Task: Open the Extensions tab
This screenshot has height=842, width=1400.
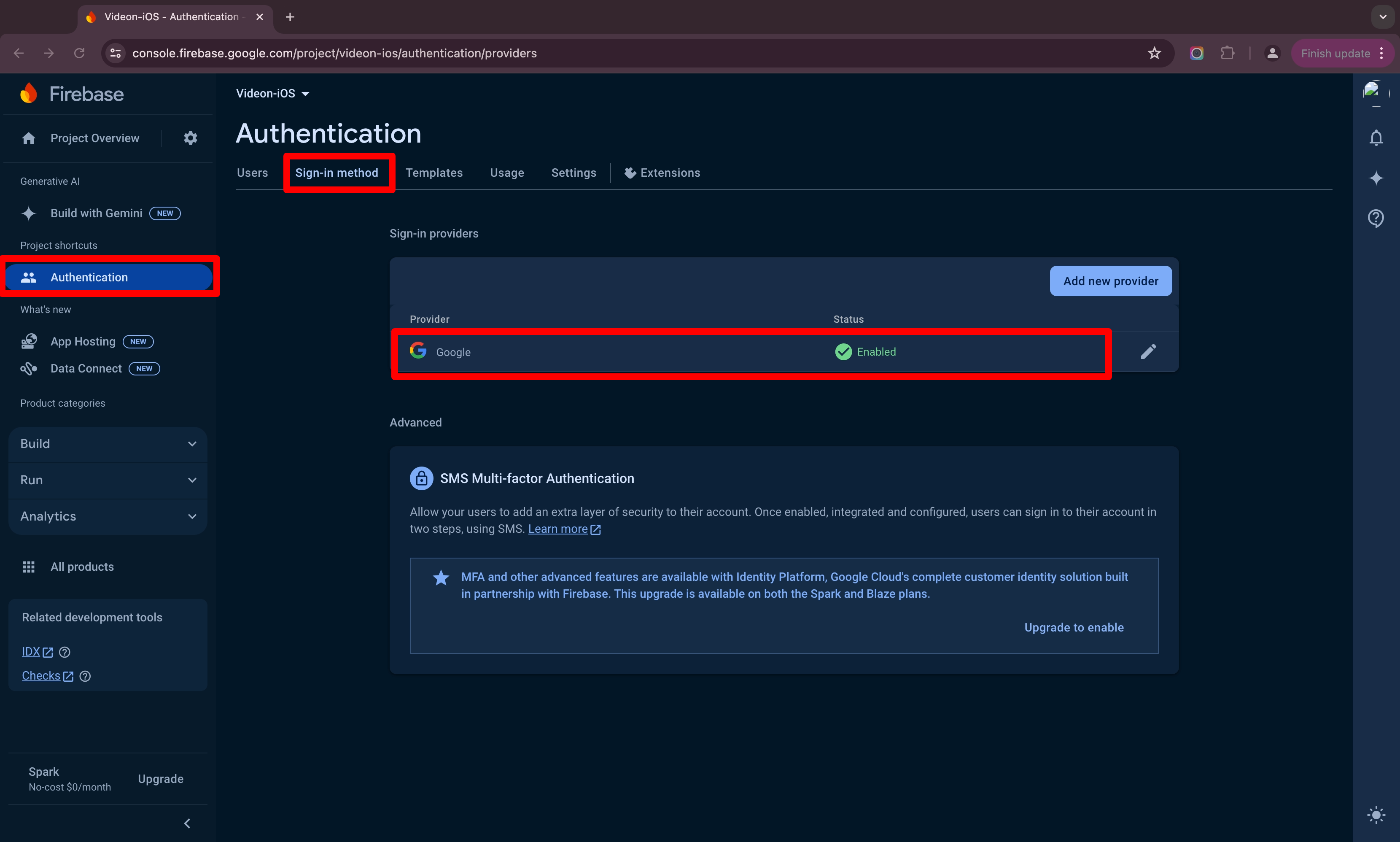Action: coord(662,173)
